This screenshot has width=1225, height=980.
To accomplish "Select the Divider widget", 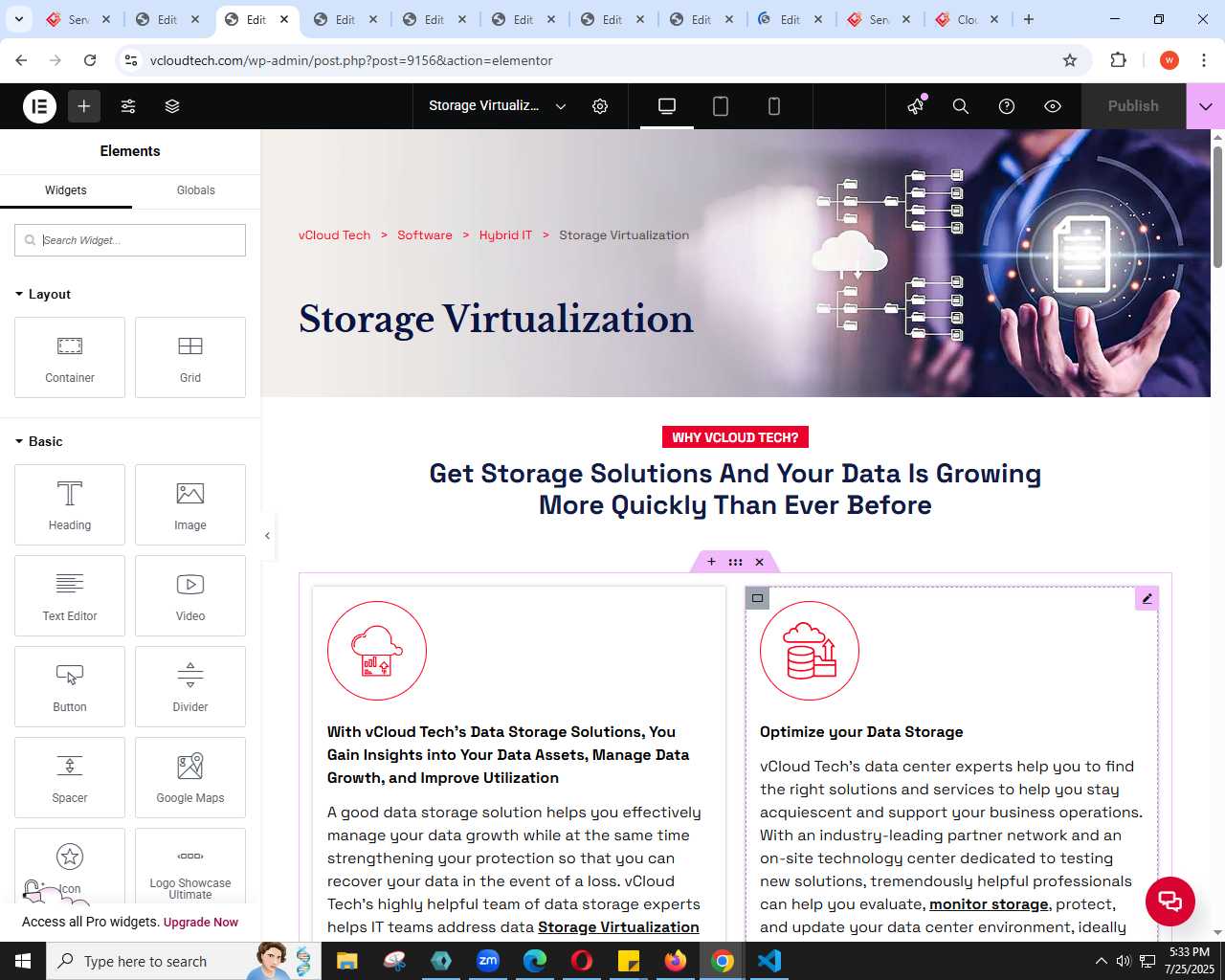I will pos(190,686).
